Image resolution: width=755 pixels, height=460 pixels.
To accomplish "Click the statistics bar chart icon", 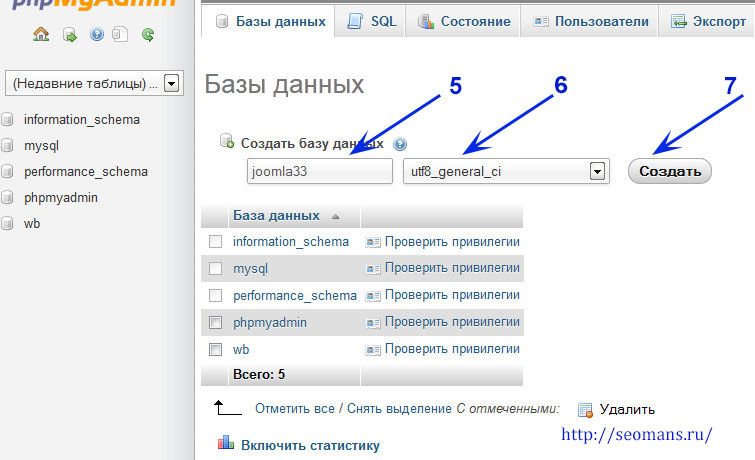I will (x=226, y=442).
